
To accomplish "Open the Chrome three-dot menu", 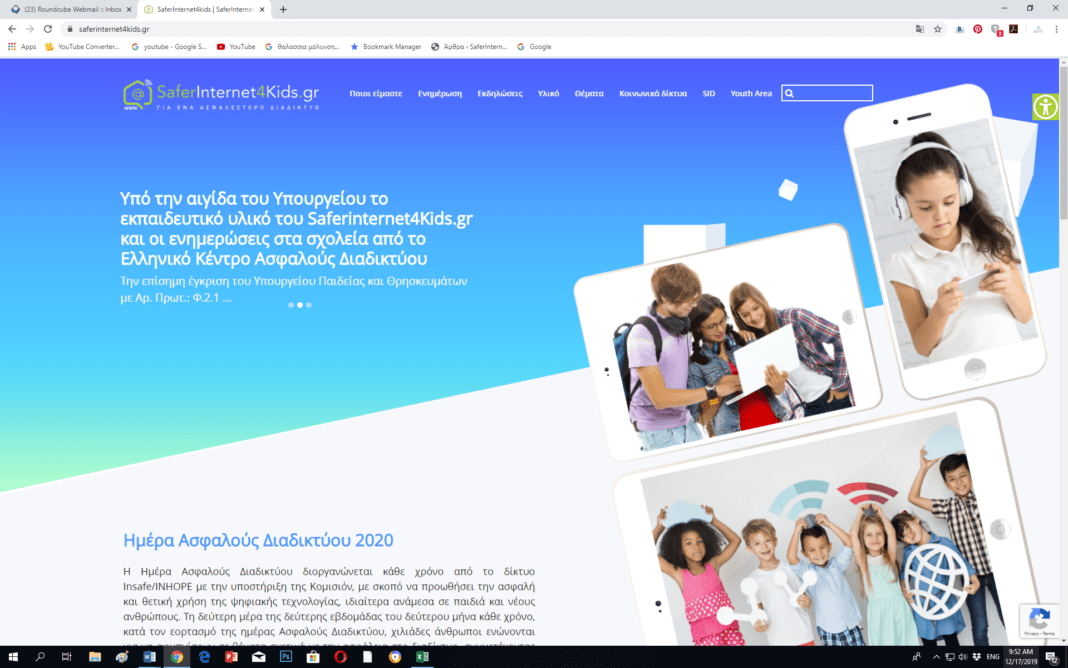I will pyautogui.click(x=1056, y=29).
